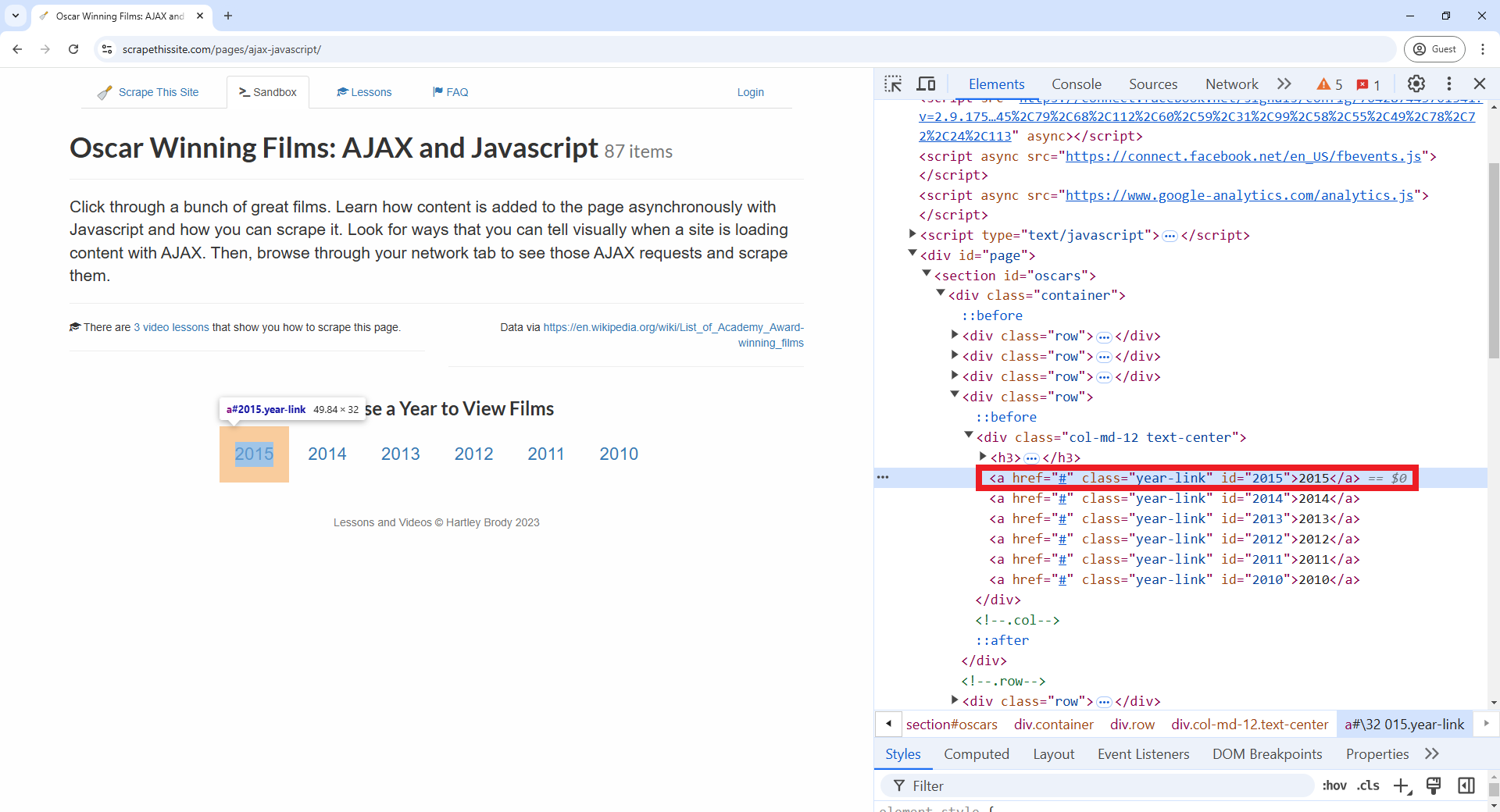This screenshot has height=812, width=1500.
Task: Switch to the Console tab
Action: [x=1076, y=84]
